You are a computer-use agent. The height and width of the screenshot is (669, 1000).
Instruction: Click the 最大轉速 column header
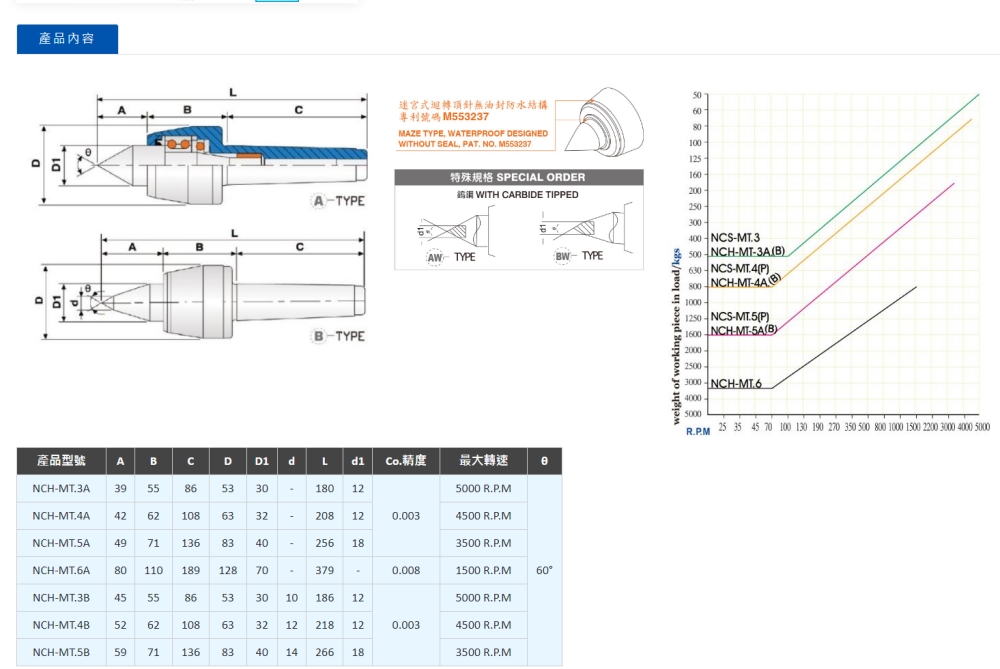tap(483, 461)
